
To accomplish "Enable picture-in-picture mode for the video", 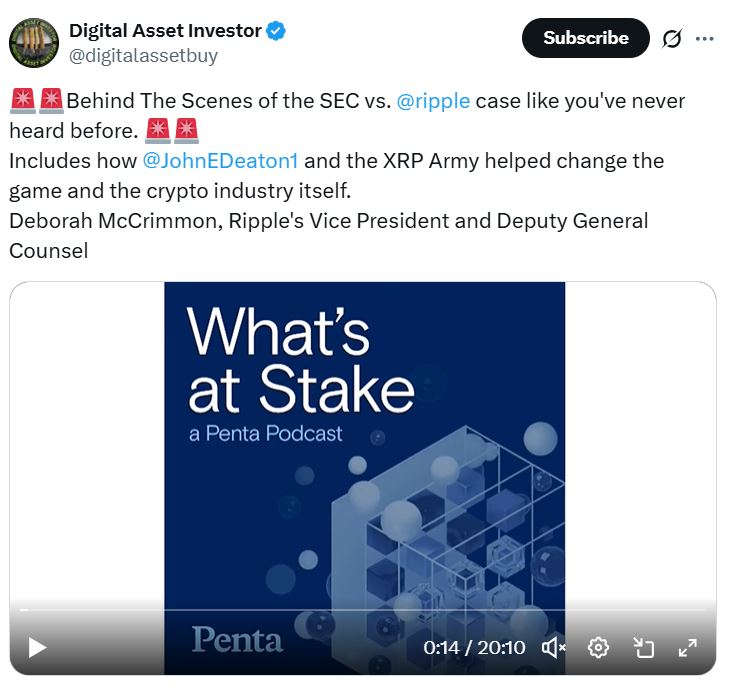I will point(644,648).
